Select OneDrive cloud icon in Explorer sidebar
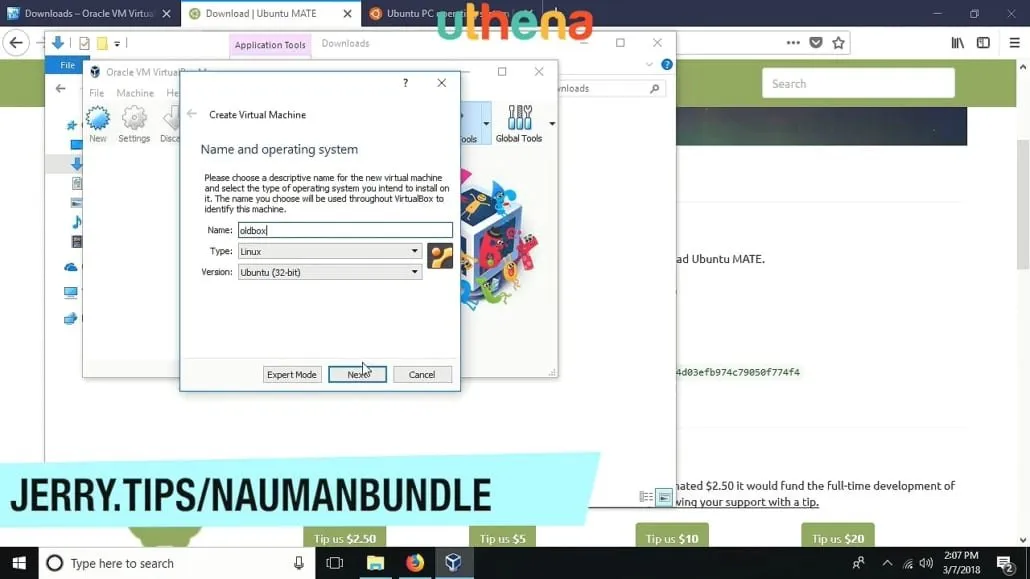Viewport: 1030px width, 579px height. [x=71, y=267]
